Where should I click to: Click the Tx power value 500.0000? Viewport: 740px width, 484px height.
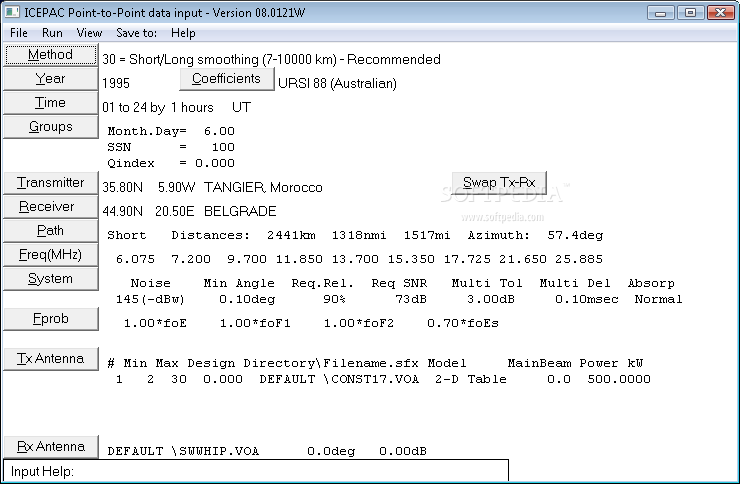(x=619, y=379)
